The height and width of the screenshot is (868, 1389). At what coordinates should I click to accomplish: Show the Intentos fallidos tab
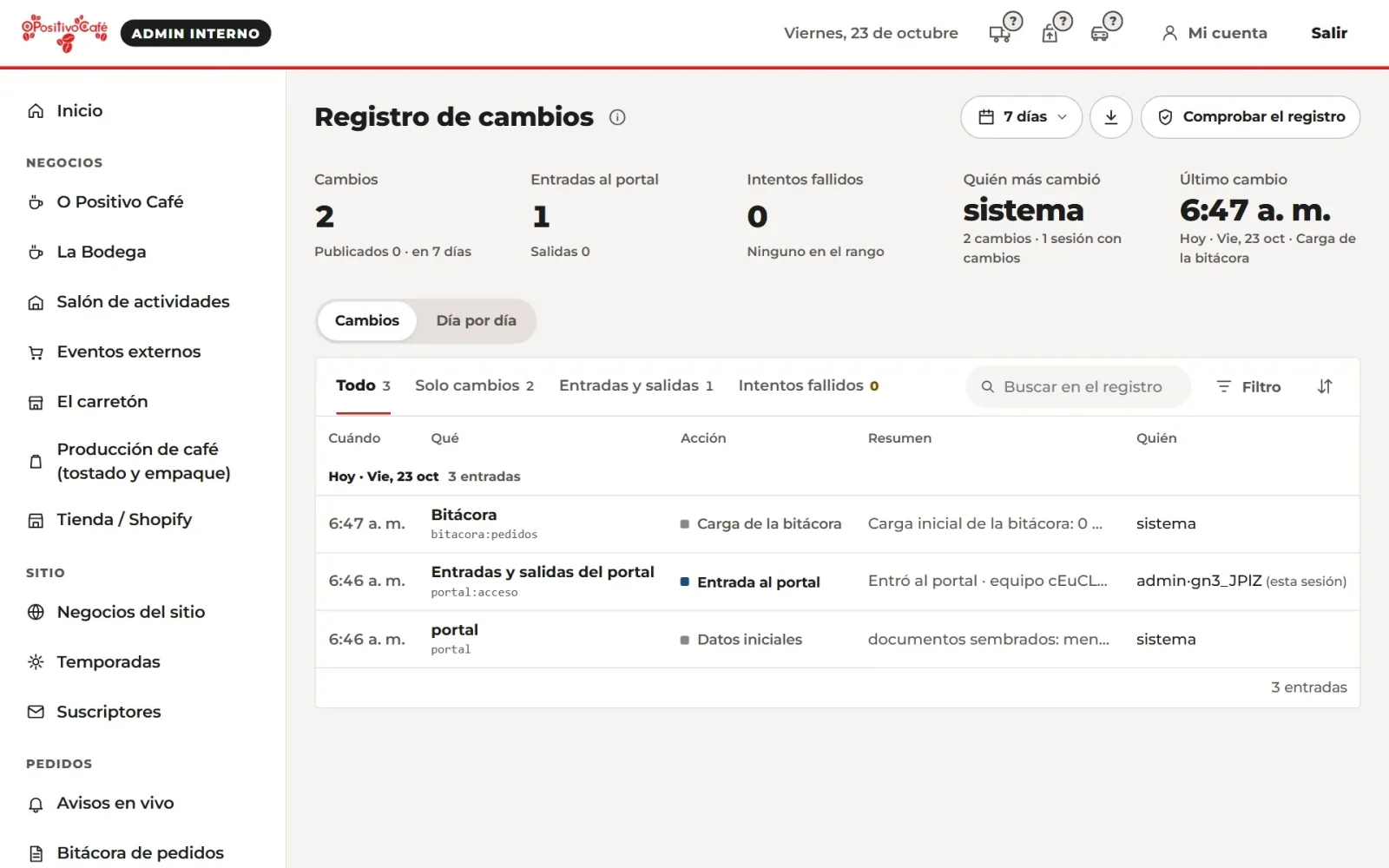click(808, 385)
